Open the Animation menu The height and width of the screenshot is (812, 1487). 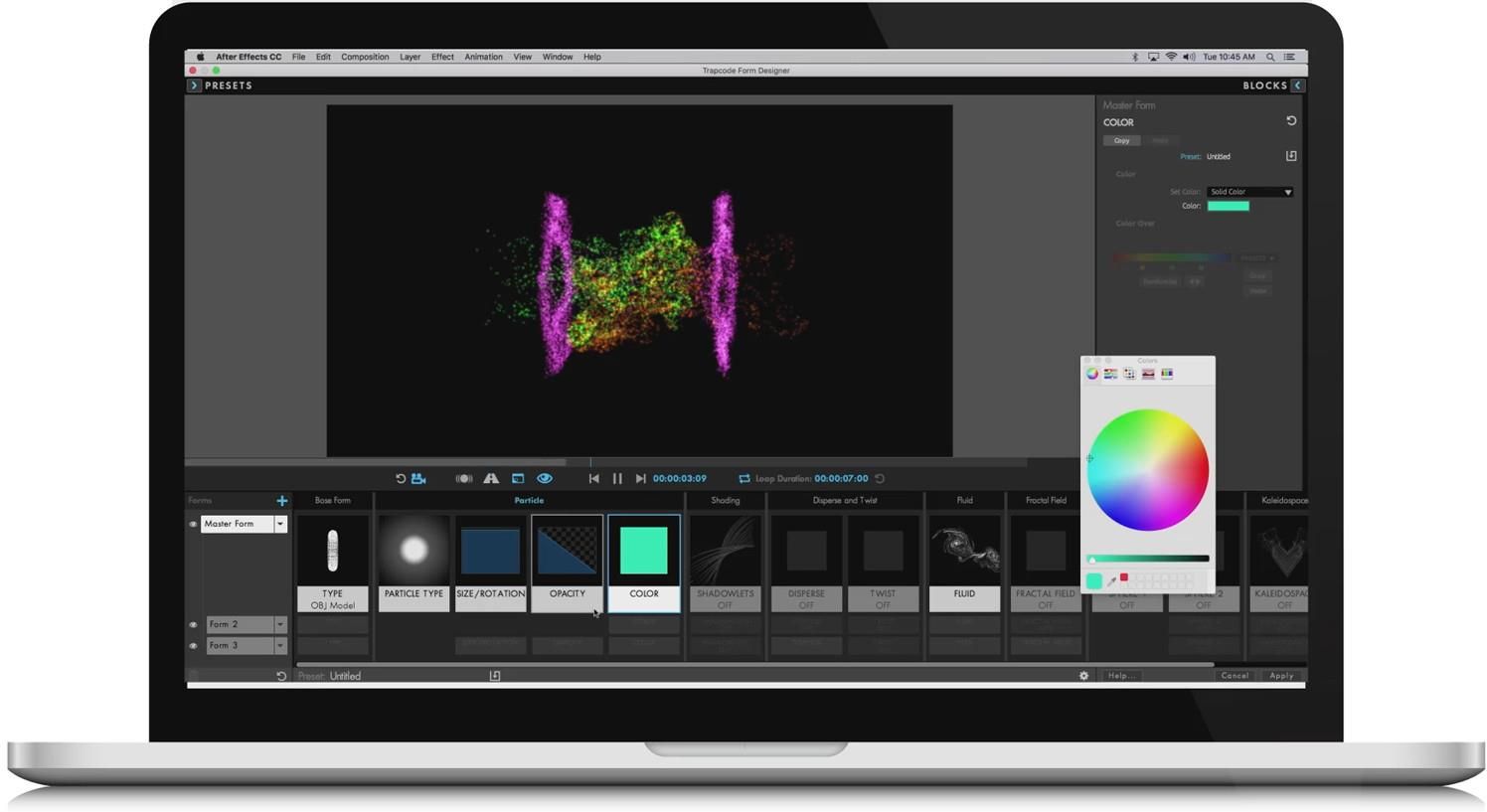(483, 57)
